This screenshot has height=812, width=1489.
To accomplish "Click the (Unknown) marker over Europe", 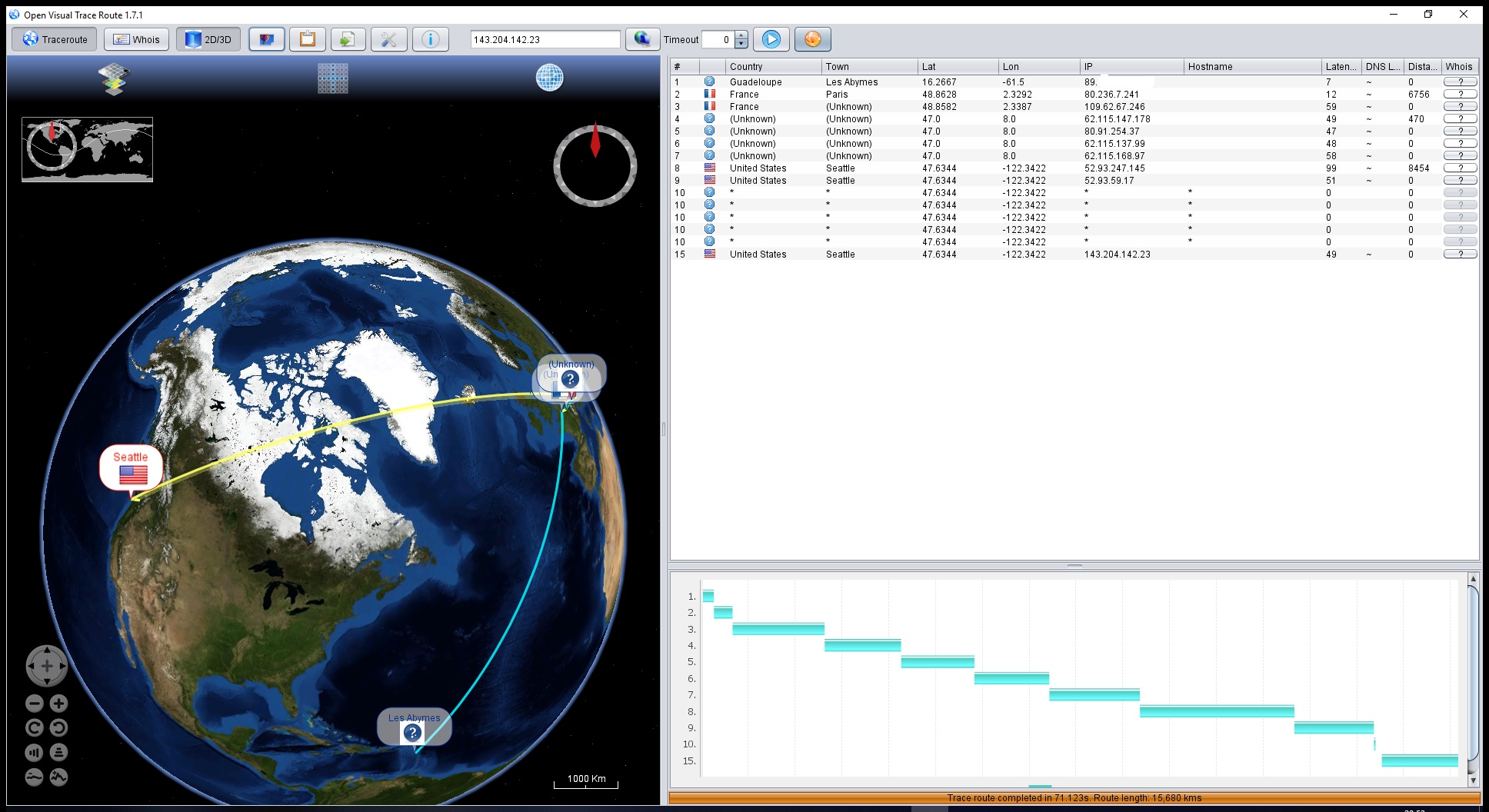I will click(570, 374).
